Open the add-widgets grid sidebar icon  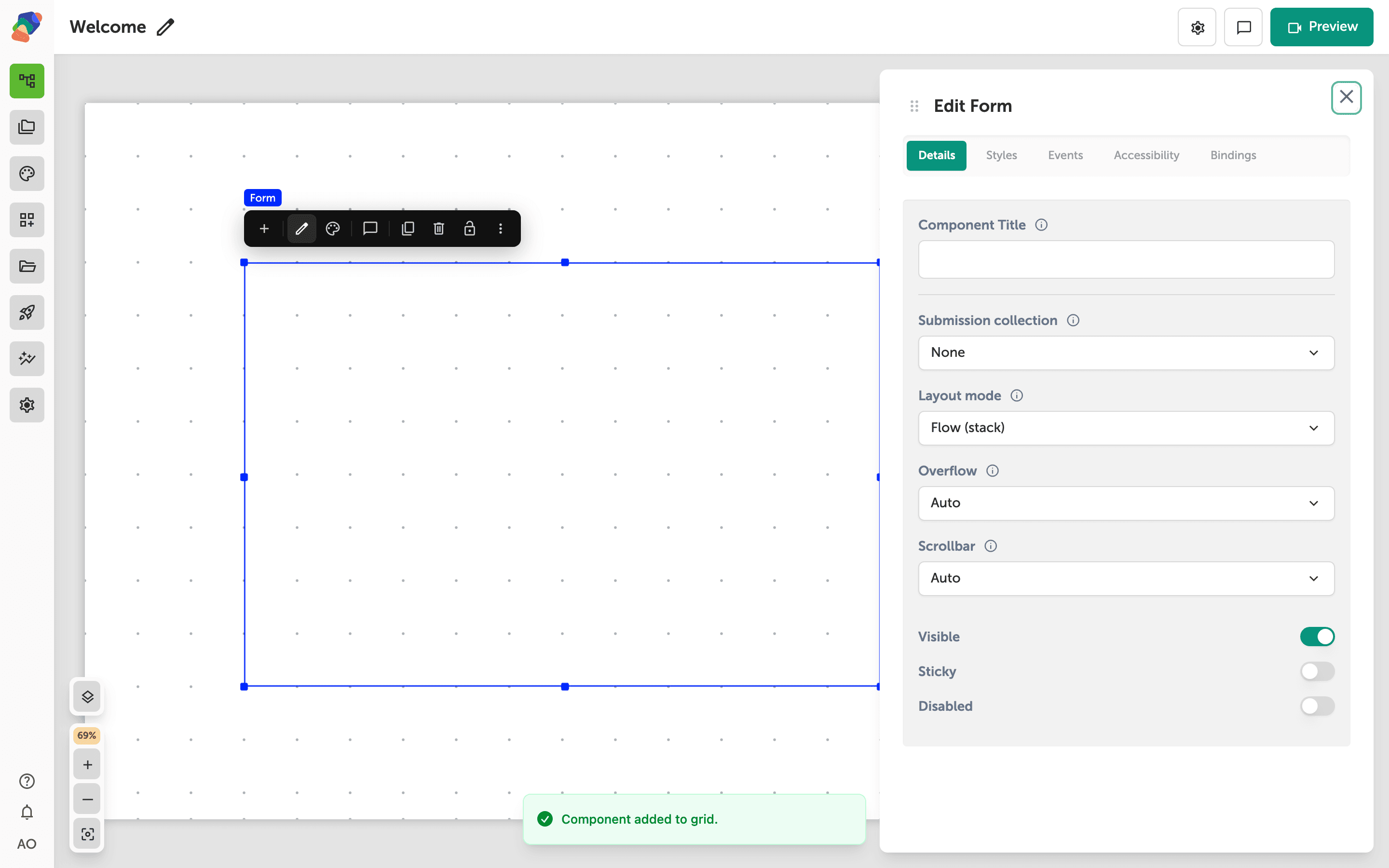coord(27,220)
